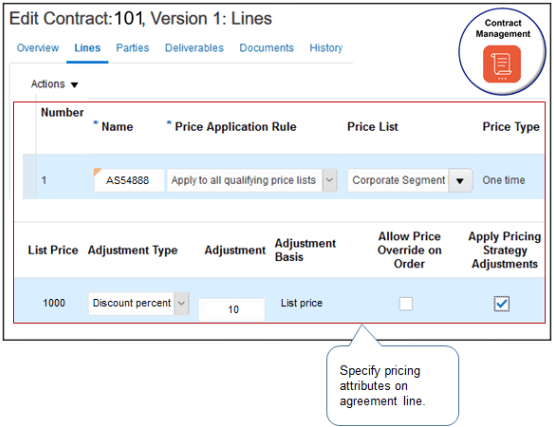Viewport: 554px width, 427px height.
Task: Click the Contract Management scroll icon
Action: point(502,64)
